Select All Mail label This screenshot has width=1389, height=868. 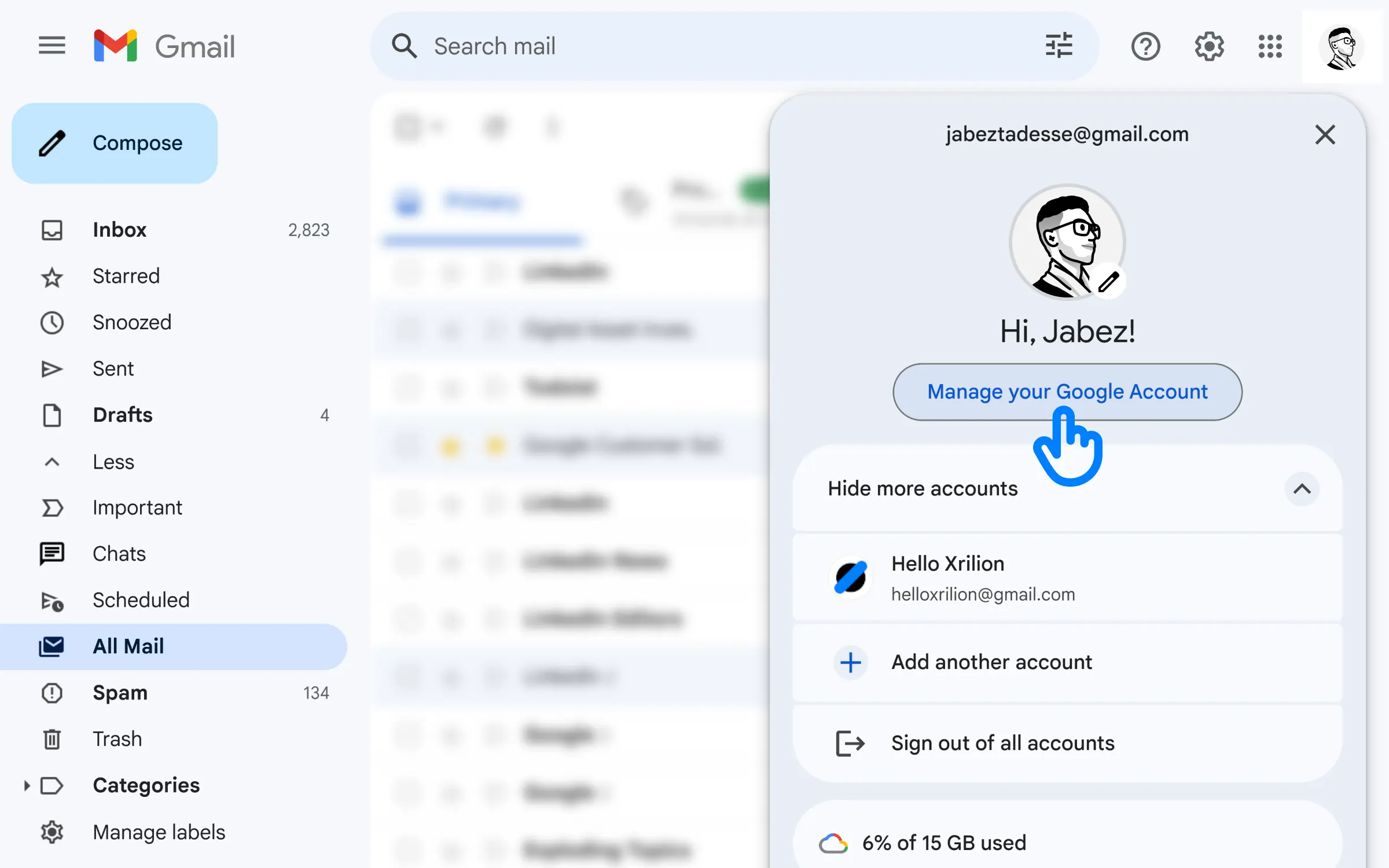coord(174,646)
